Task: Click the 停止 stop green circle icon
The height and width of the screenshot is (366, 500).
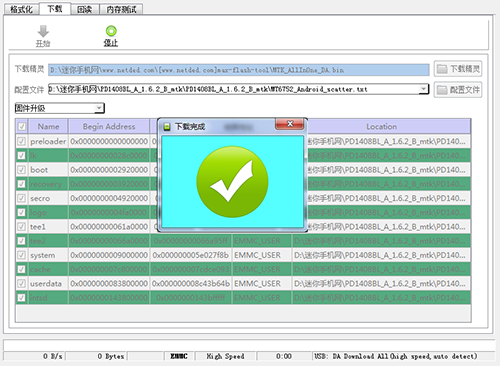Action: click(x=111, y=31)
